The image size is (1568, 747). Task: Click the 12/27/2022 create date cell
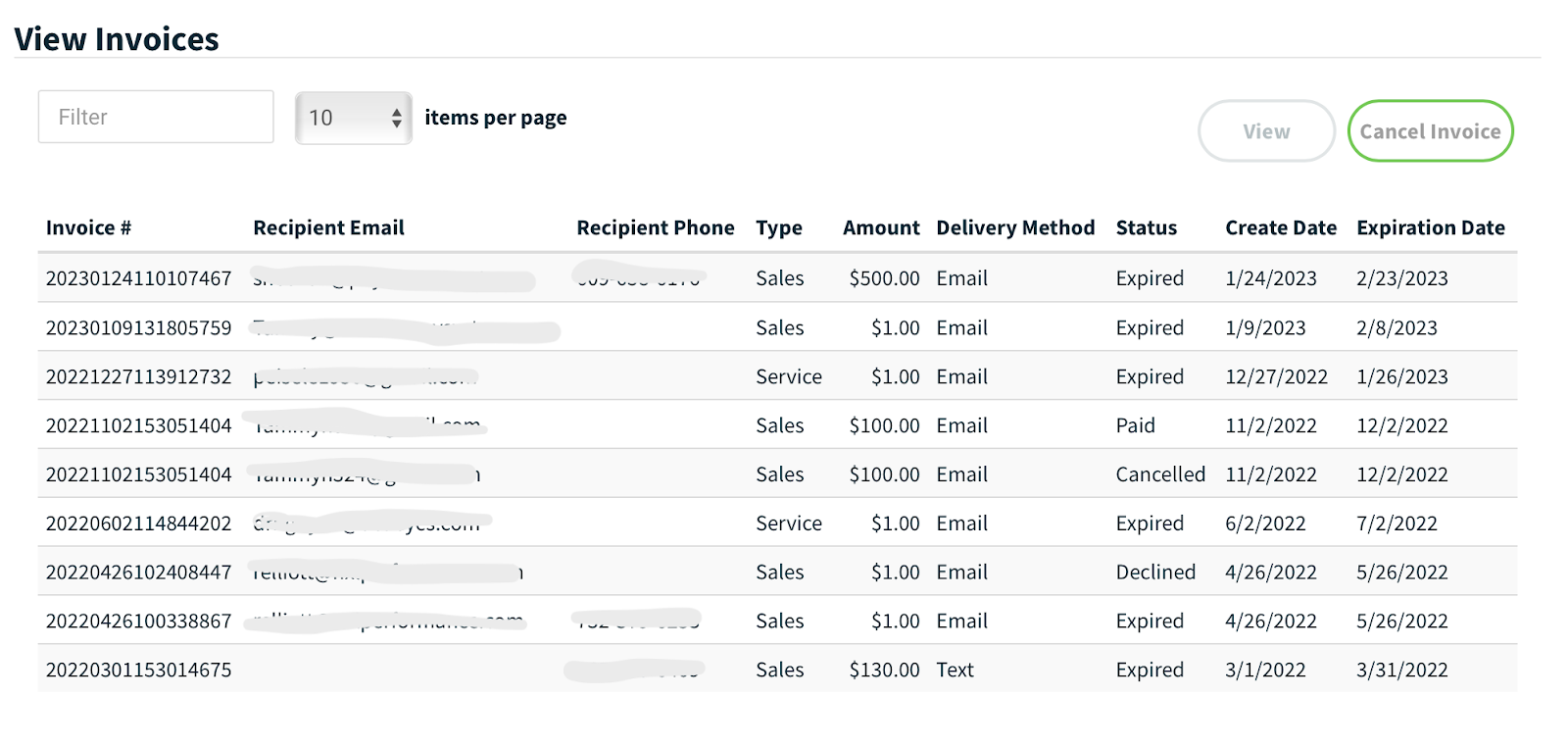(1276, 376)
